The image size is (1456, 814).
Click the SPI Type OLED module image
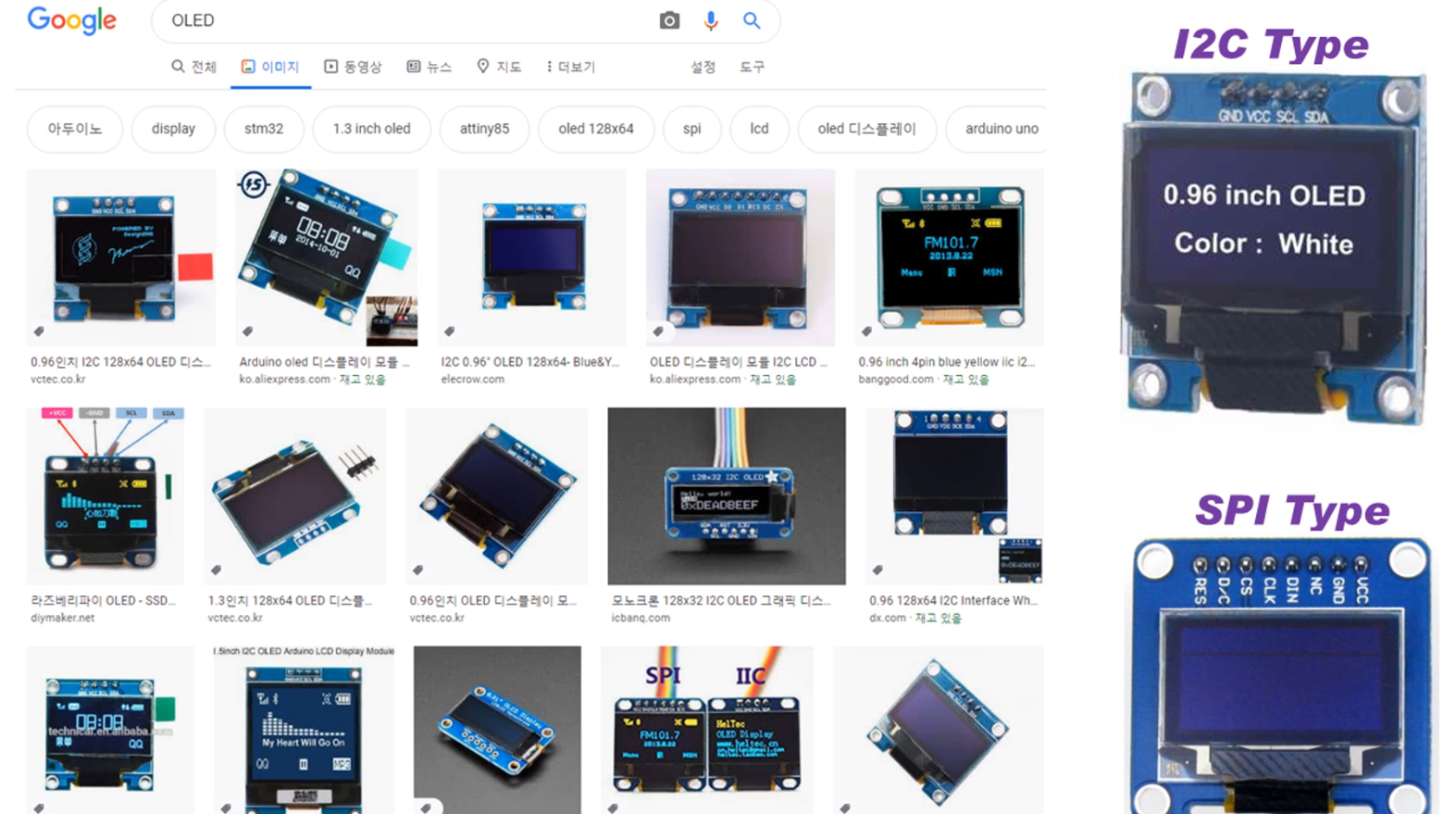(1283, 676)
